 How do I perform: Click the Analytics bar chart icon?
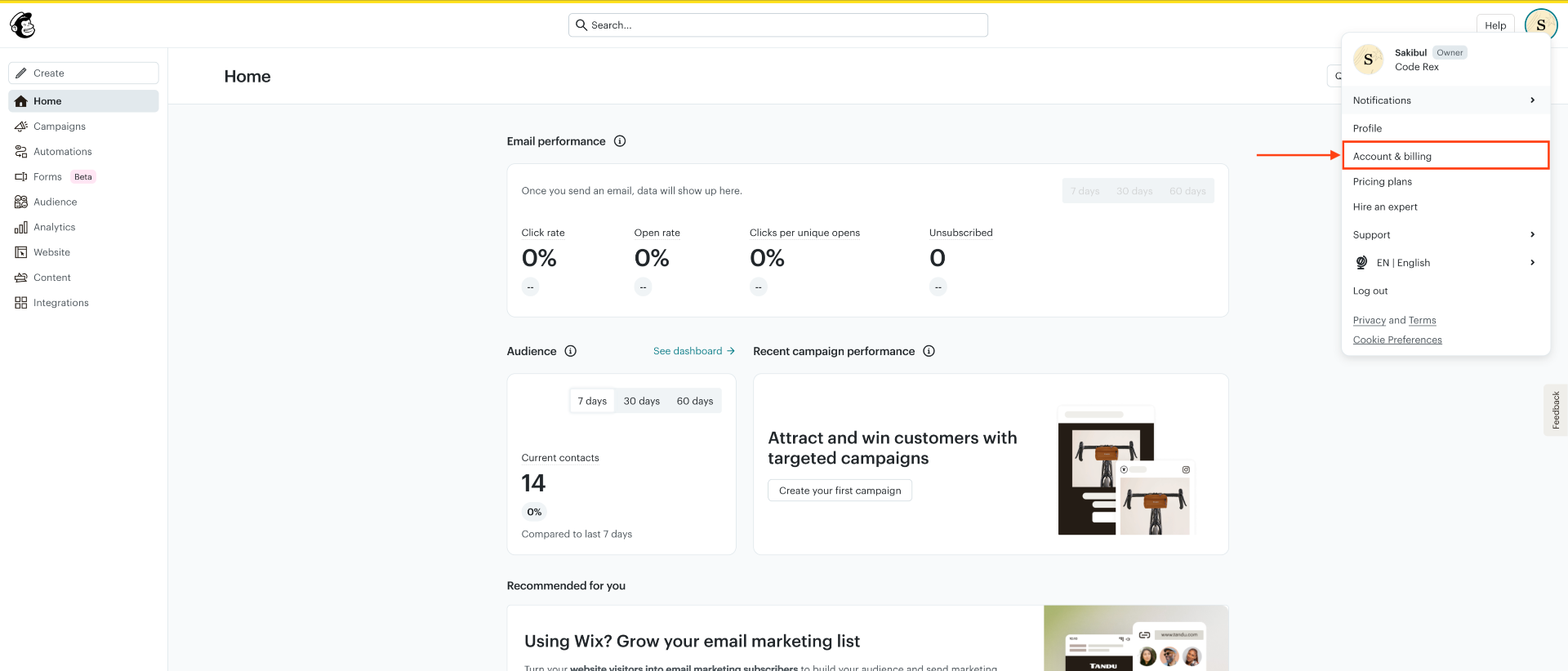tap(21, 227)
